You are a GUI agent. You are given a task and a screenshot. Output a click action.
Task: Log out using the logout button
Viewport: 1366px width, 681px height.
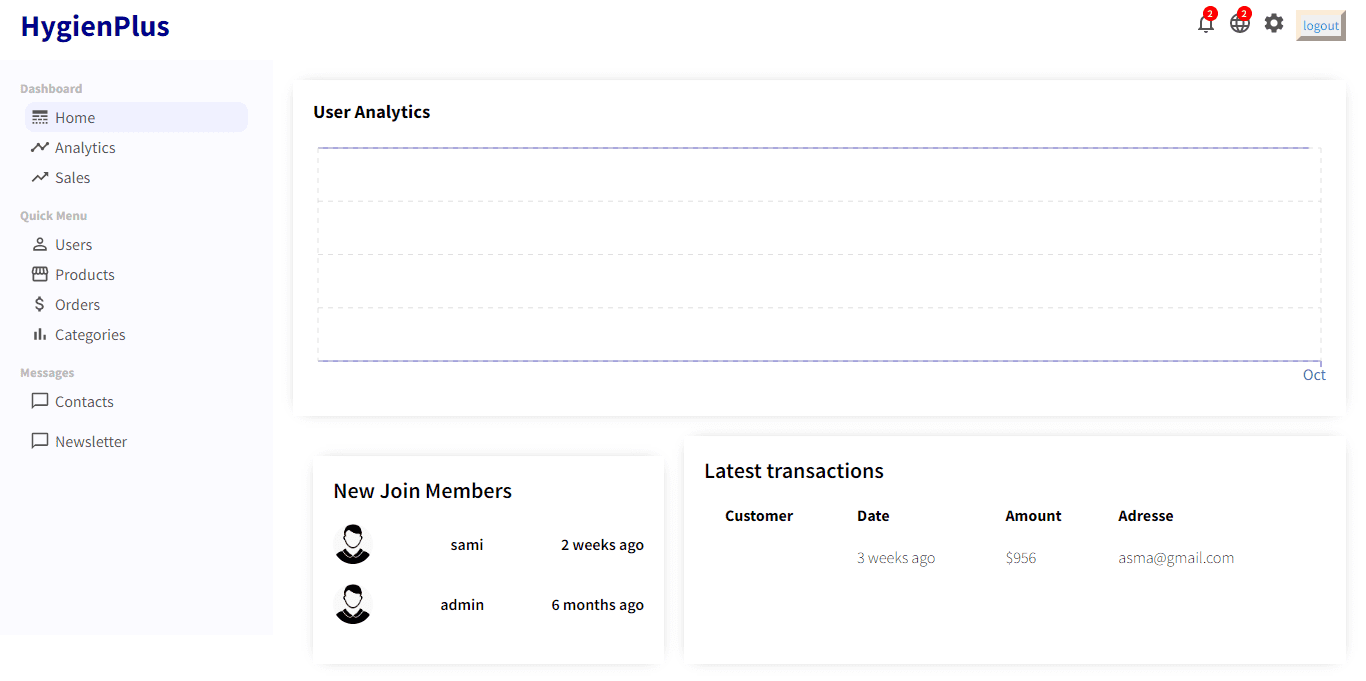(1320, 26)
